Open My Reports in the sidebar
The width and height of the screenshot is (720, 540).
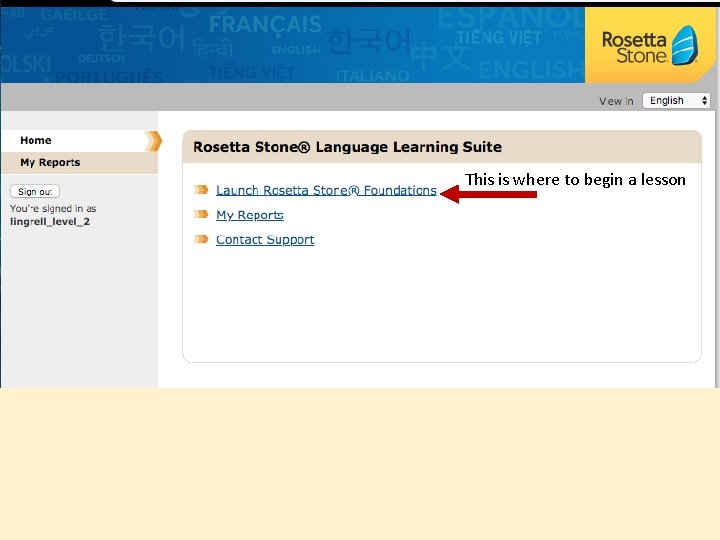pos(79,163)
